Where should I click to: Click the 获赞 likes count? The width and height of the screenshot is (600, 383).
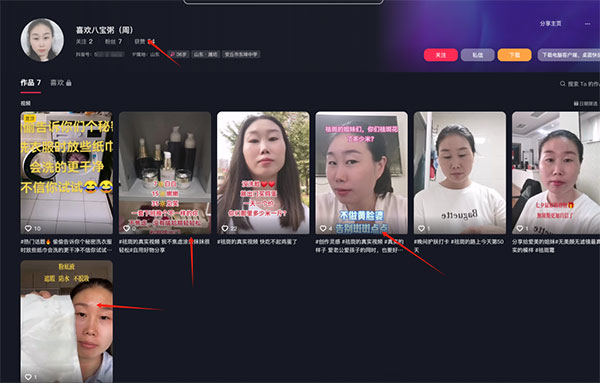[144, 41]
